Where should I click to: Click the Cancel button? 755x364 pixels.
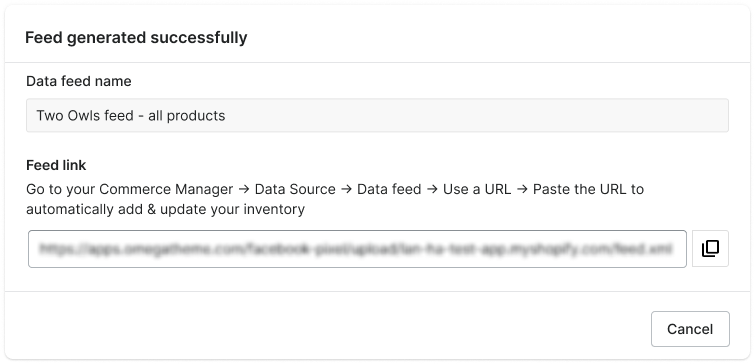pyautogui.click(x=690, y=329)
